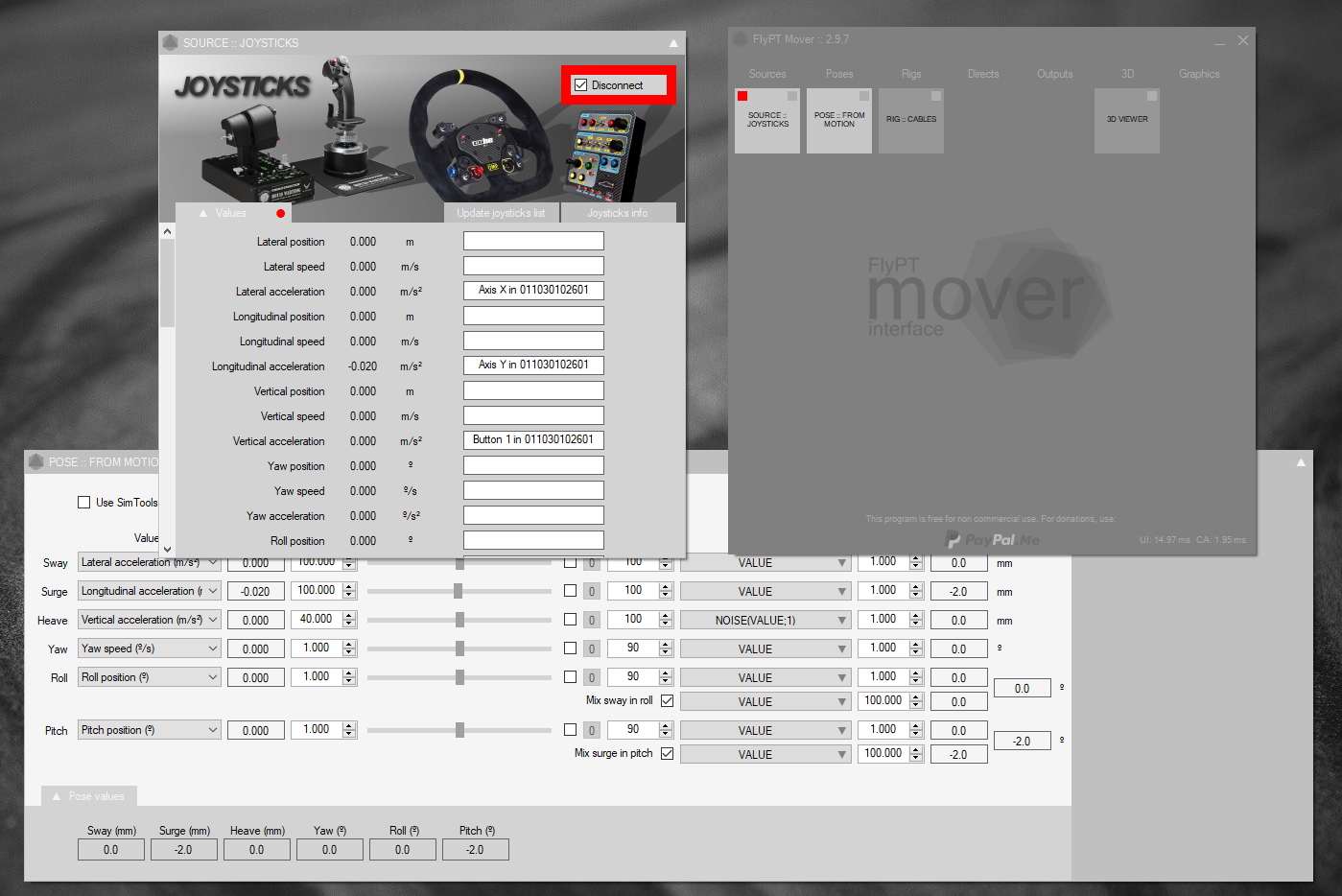Click the Lateral position assignment field
The height and width of the screenshot is (896, 1342).
tap(533, 241)
